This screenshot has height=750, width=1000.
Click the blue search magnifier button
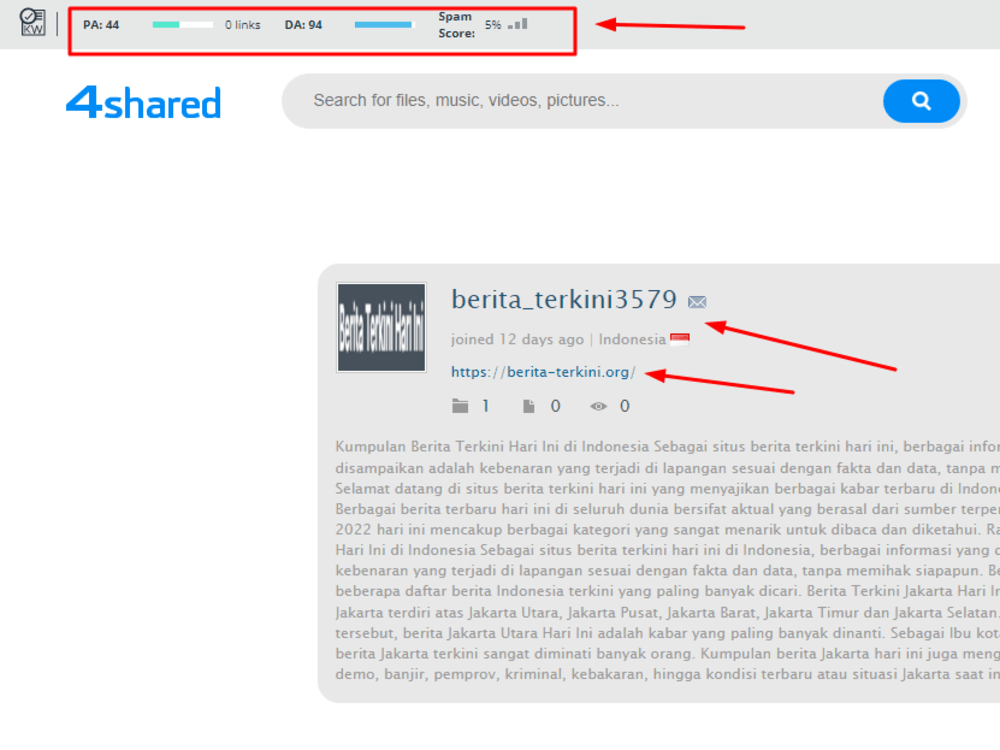921,101
